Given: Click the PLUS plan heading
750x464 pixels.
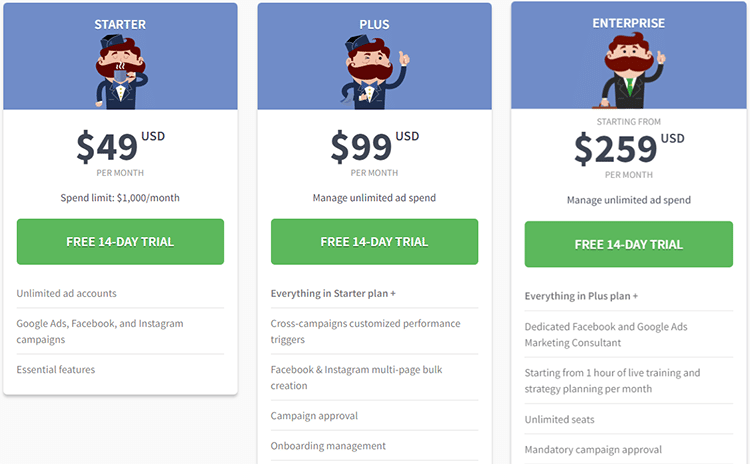Looking at the screenshot, I should 374,23.
